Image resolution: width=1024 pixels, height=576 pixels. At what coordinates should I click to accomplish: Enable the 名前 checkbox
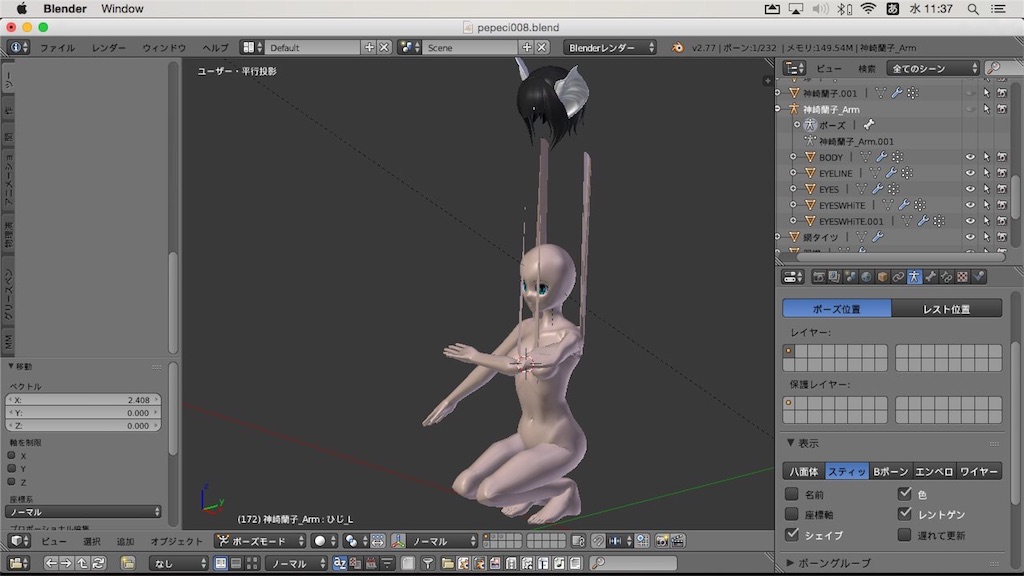[x=792, y=494]
